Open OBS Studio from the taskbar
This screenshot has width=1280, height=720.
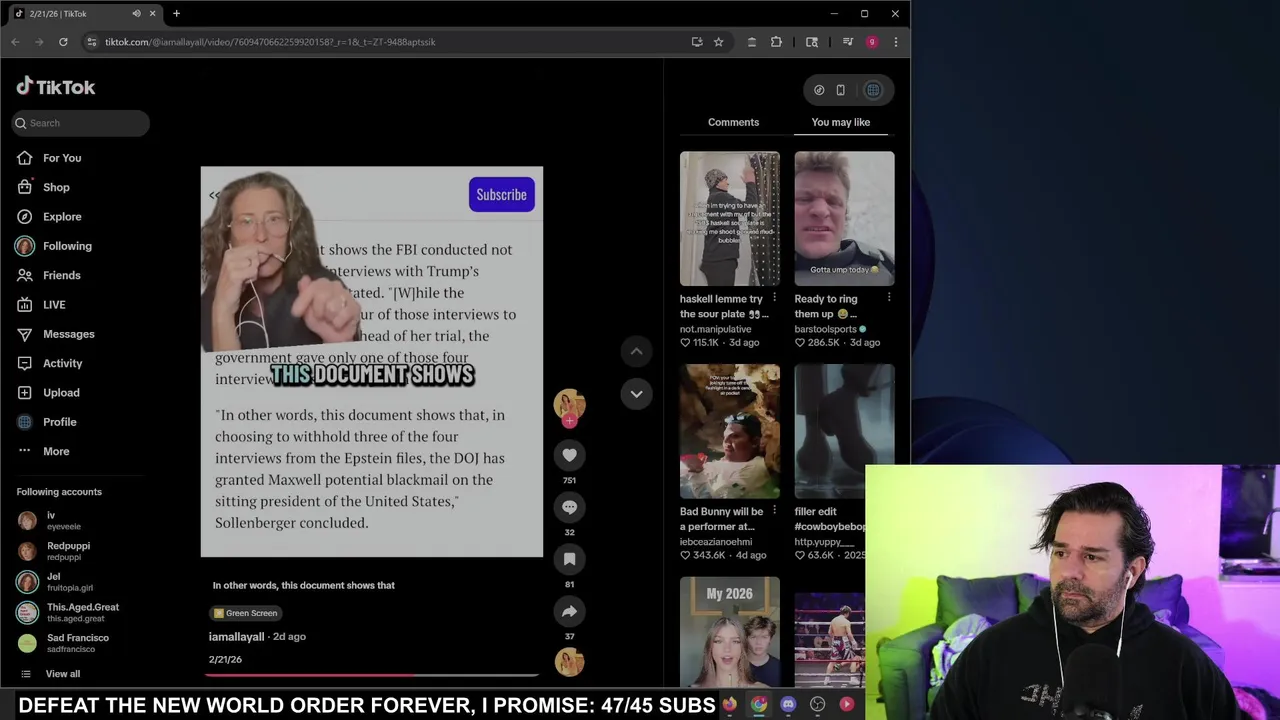coord(817,705)
